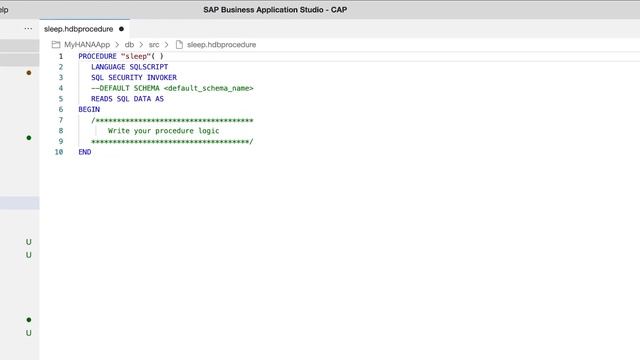
Task: Click the file icon in the breadcrumb
Action: [x=179, y=44]
